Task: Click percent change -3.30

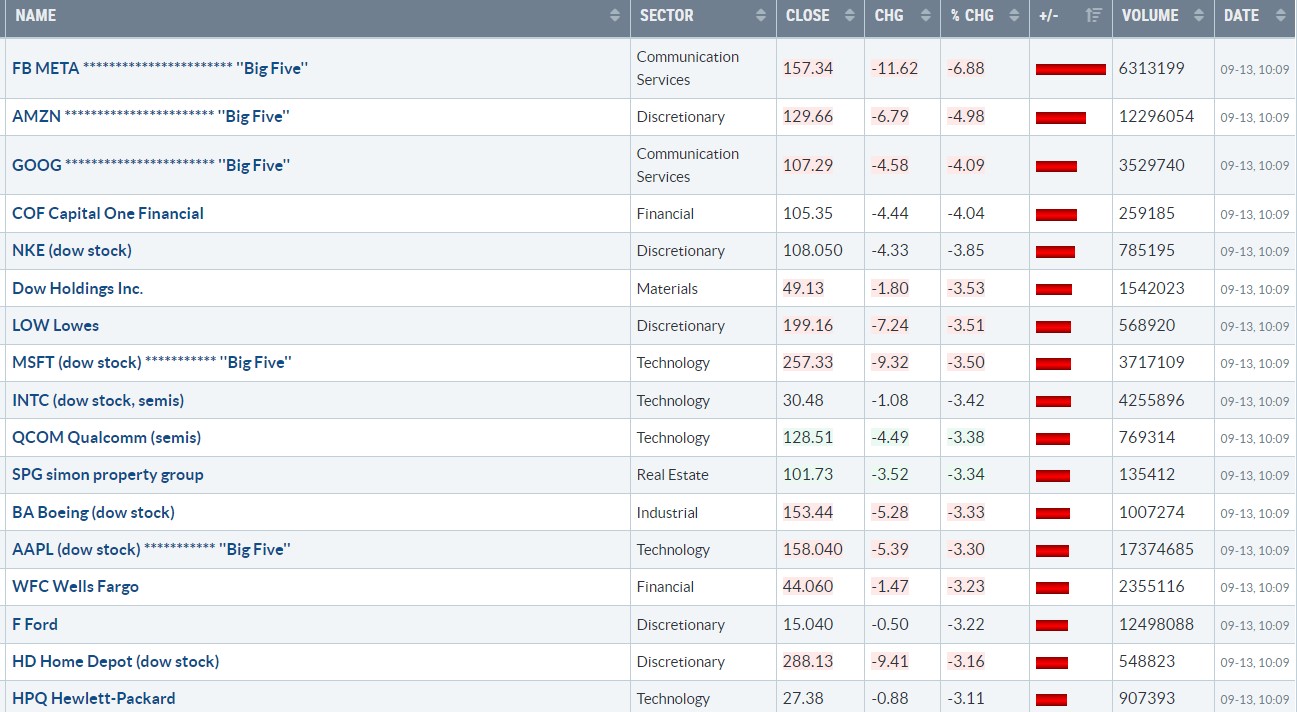Action: 966,549
